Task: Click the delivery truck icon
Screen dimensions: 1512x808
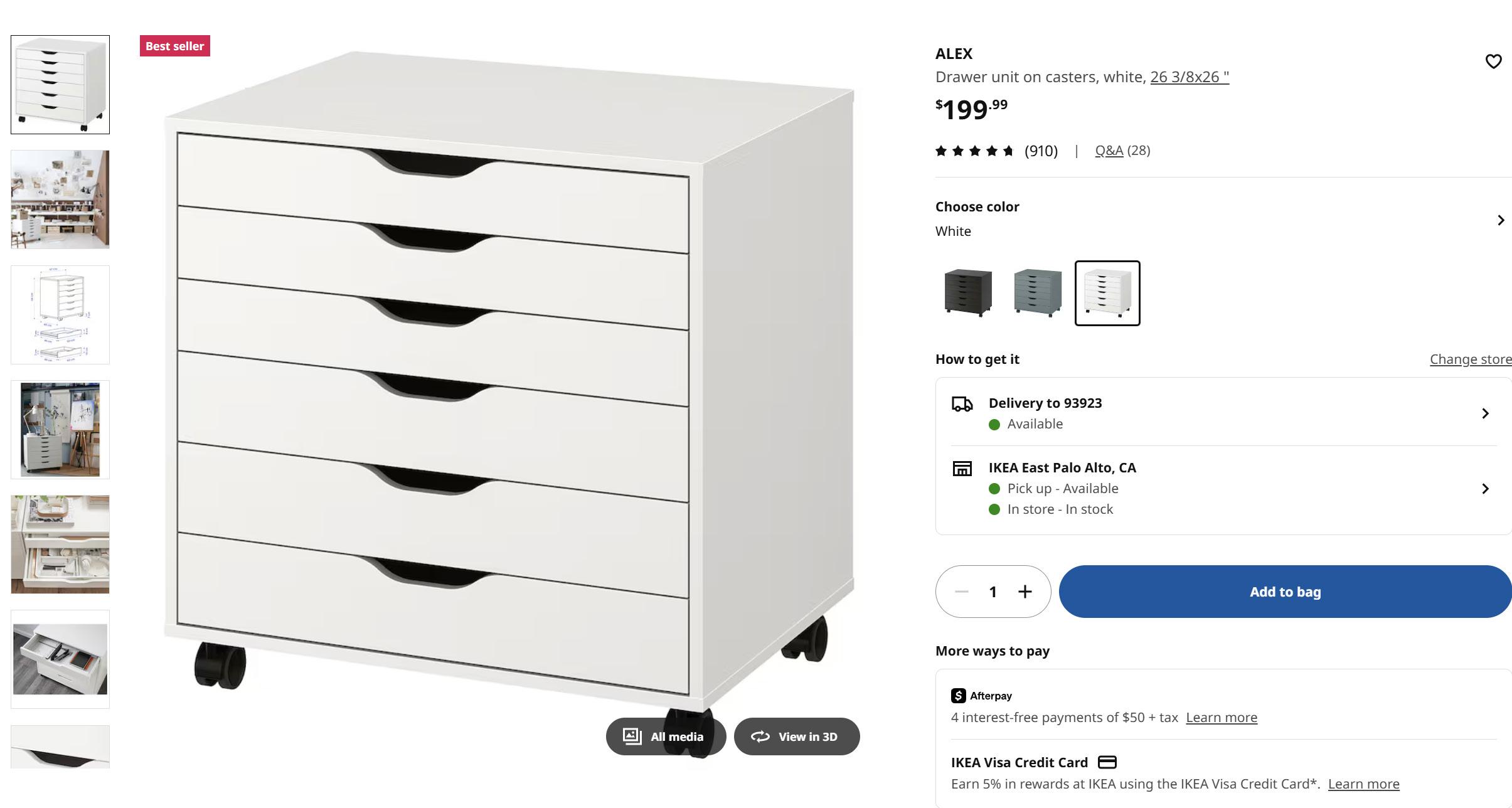Action: 962,404
